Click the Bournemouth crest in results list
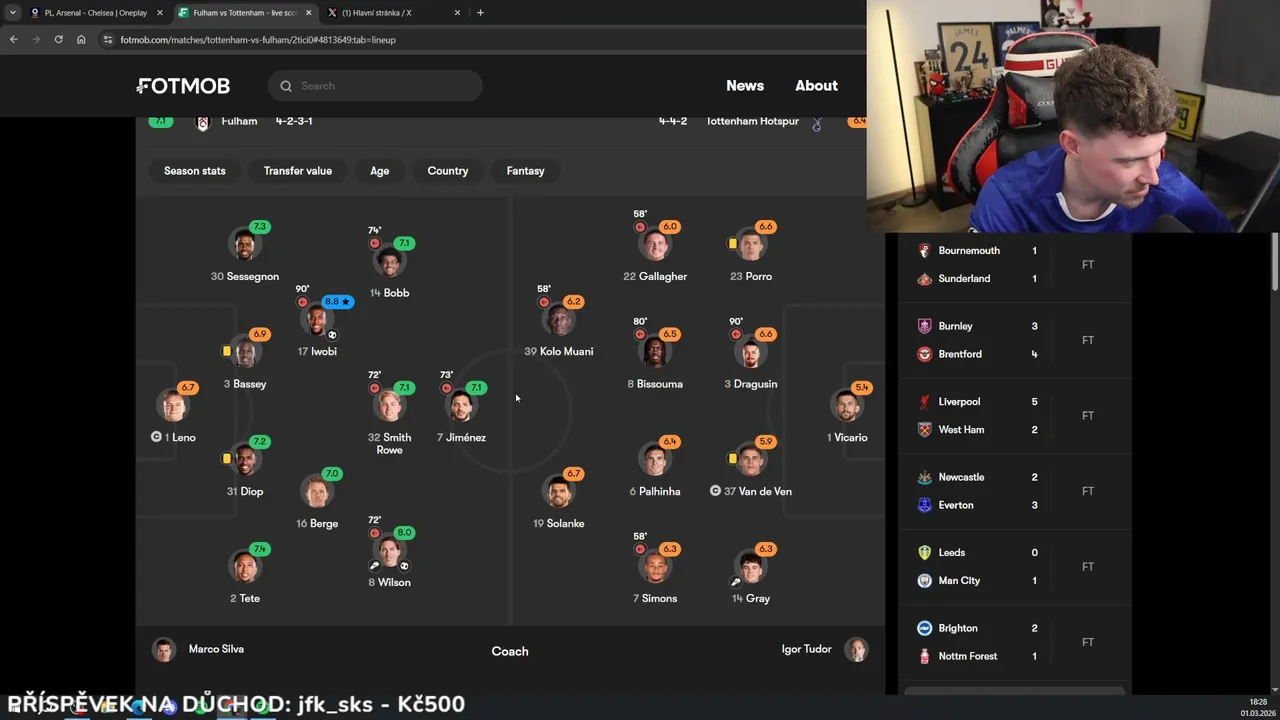The image size is (1280, 720). coord(924,251)
